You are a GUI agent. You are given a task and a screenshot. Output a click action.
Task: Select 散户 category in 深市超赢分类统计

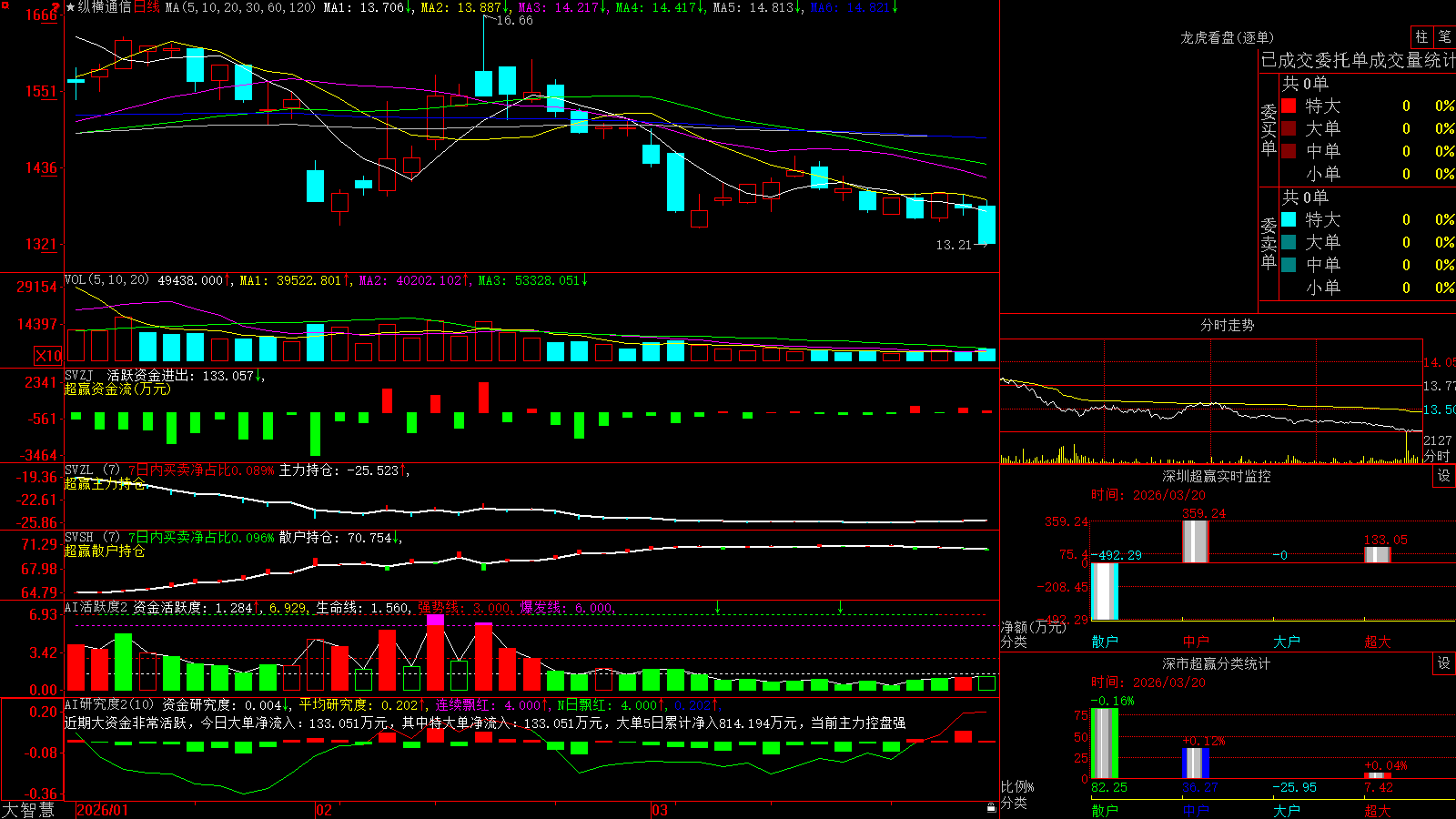coord(1105,810)
